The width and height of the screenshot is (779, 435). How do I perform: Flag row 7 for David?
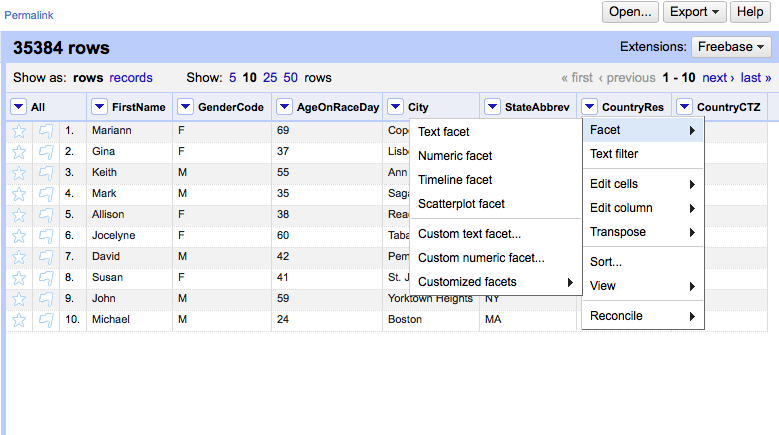click(46, 257)
